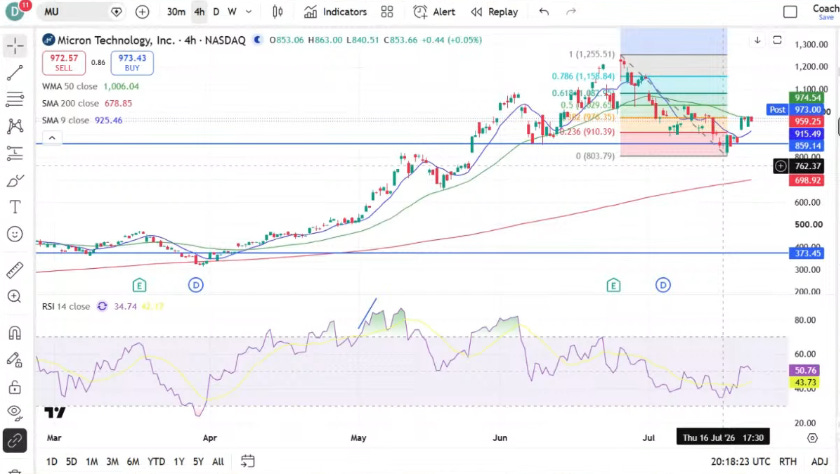Click the July dividend D marker
840x474 pixels.
point(663,285)
